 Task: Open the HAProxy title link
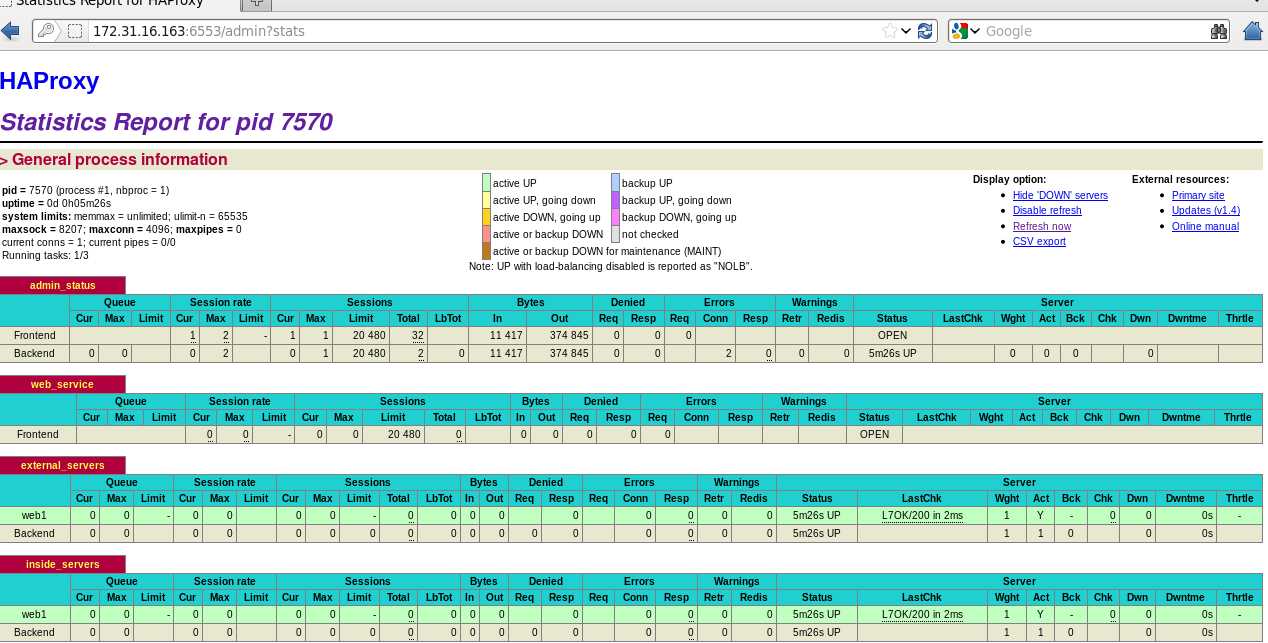point(50,82)
